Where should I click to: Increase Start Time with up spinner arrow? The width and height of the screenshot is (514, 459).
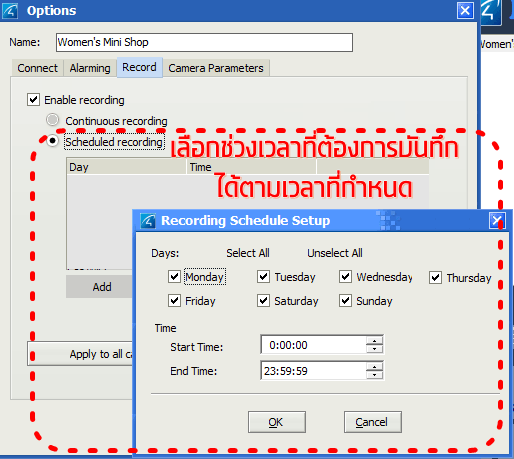(x=375, y=341)
